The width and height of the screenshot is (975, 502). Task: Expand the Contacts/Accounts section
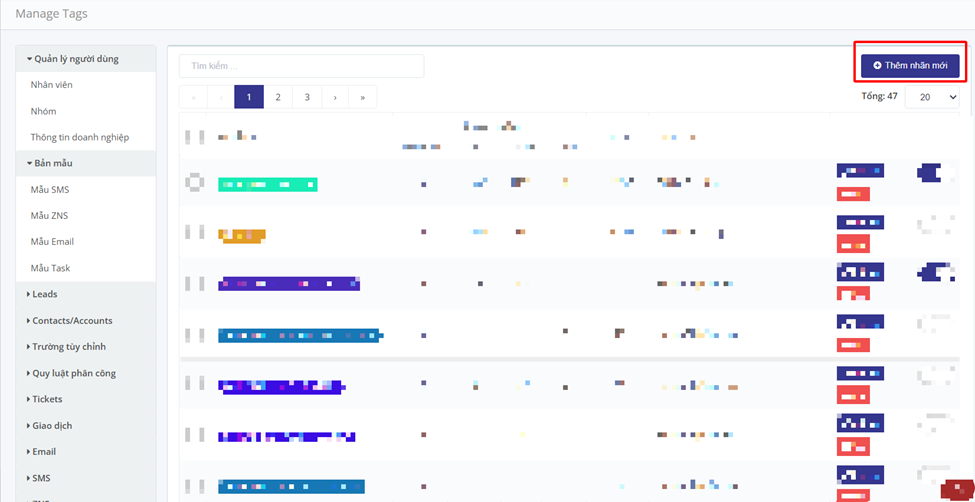pyautogui.click(x=71, y=321)
